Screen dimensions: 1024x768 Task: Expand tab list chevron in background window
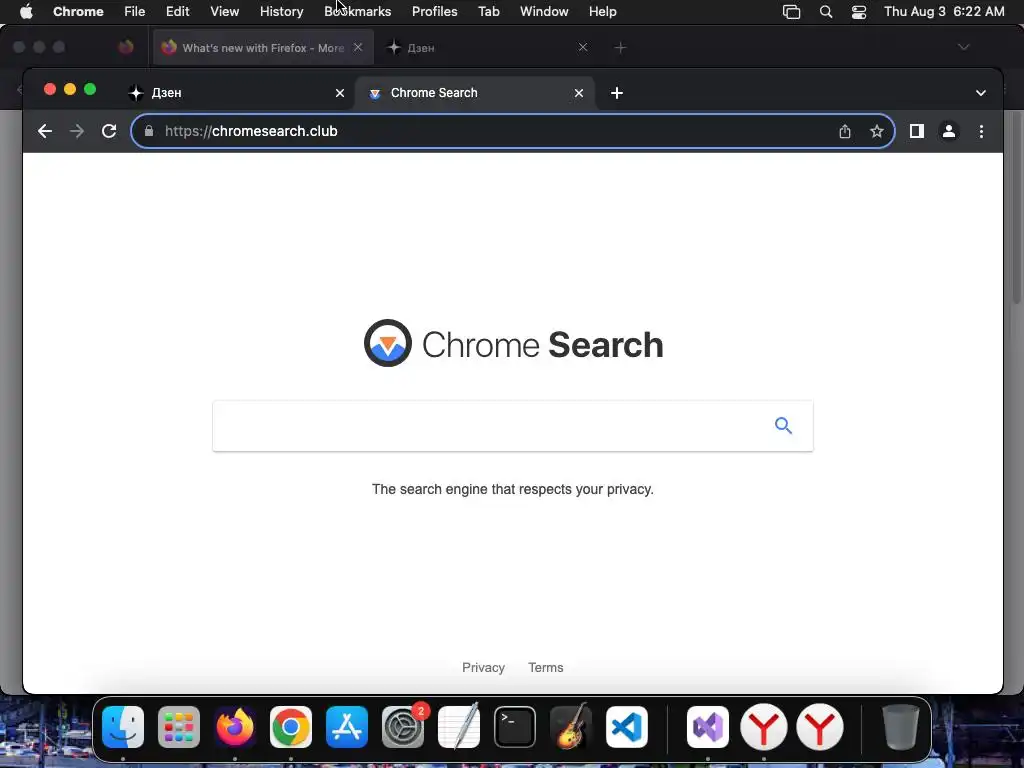963,47
